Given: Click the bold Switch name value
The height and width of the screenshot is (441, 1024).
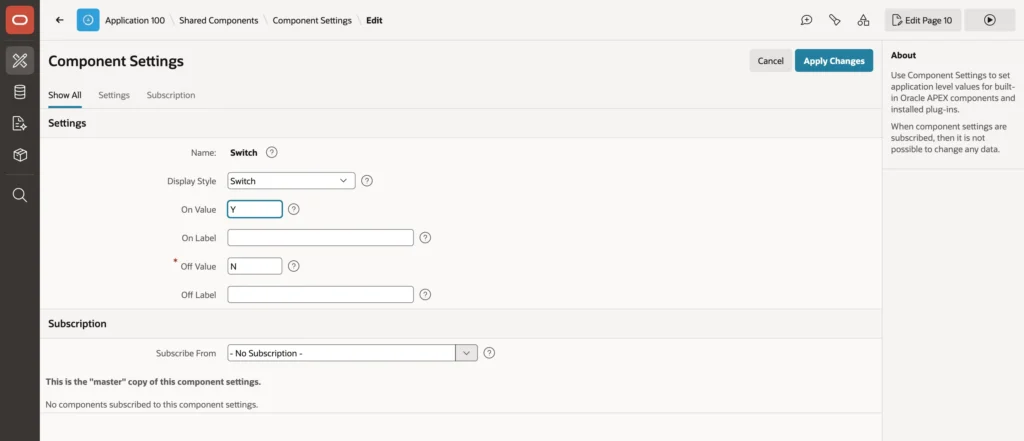Looking at the screenshot, I should click(244, 152).
